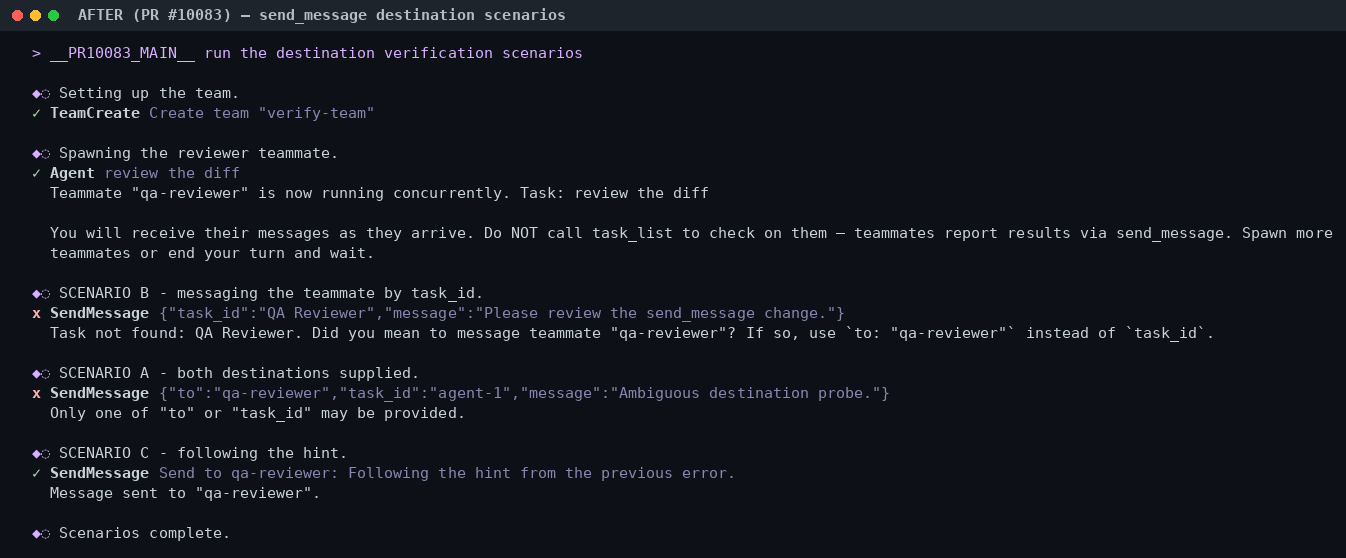
Task: Click the checkmark beside Agent review the diff
Action: (36, 173)
